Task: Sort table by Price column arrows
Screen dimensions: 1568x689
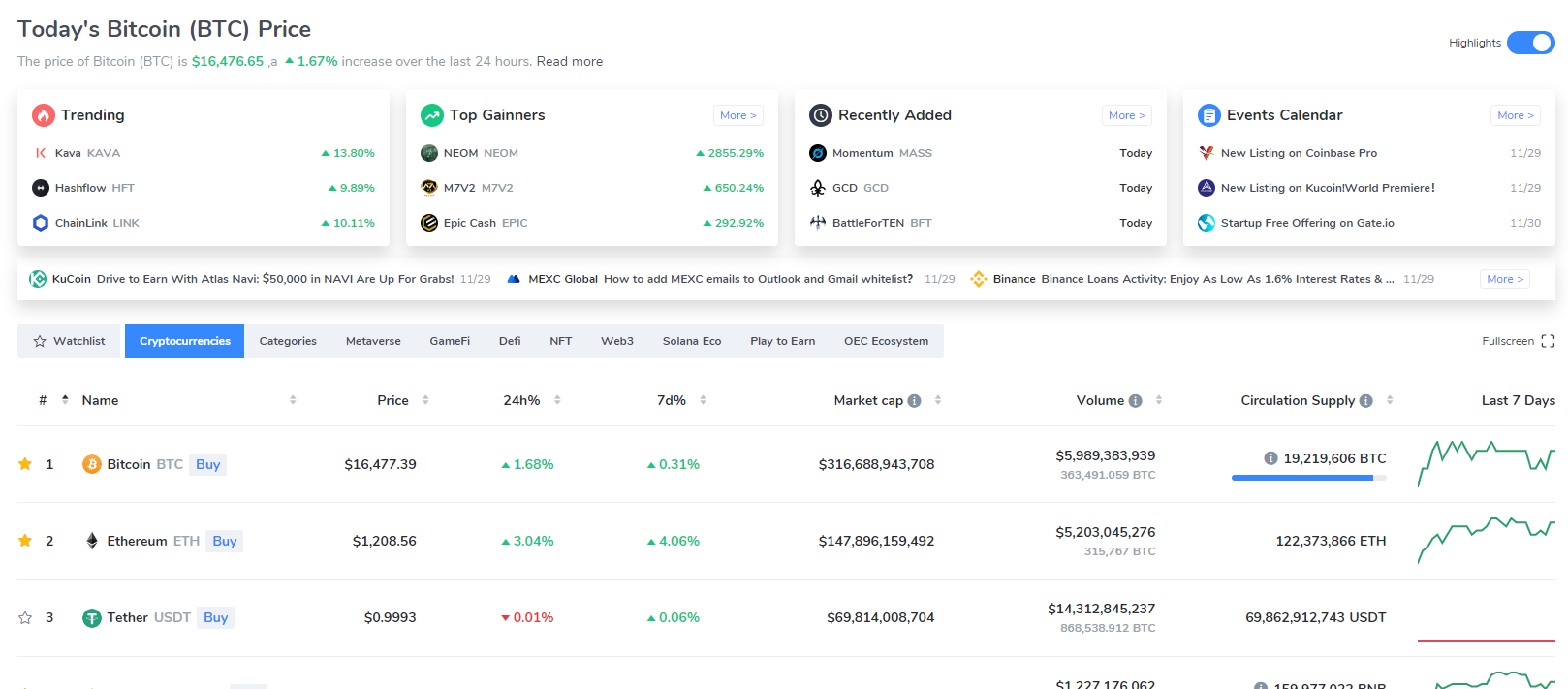Action: pos(425,400)
